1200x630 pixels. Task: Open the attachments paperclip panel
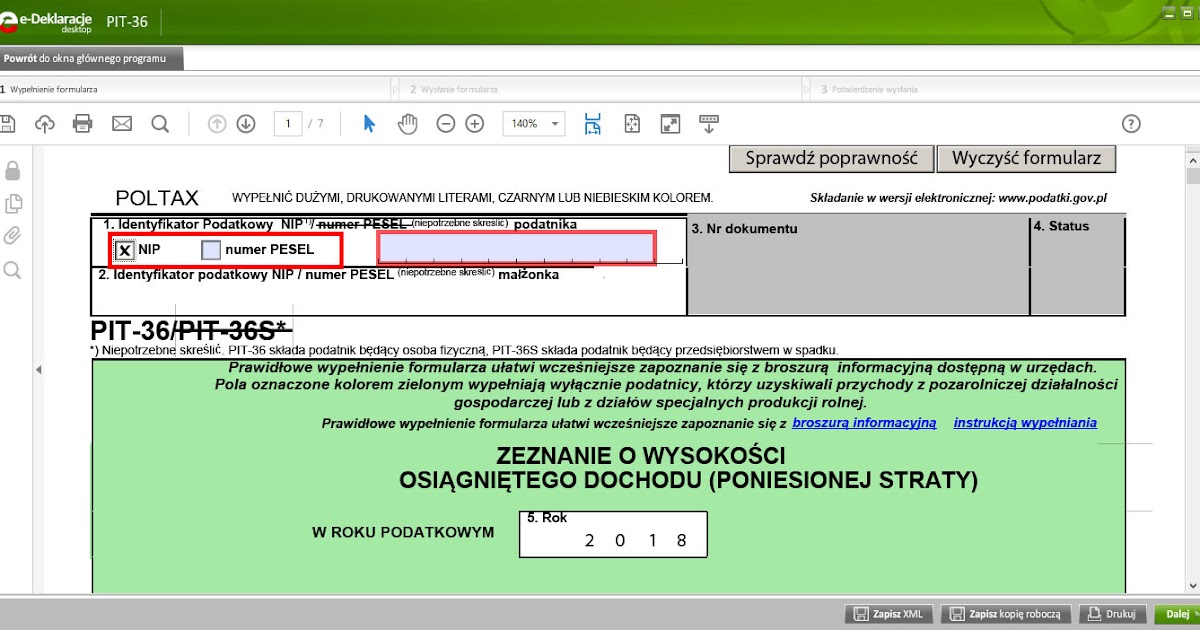point(14,236)
